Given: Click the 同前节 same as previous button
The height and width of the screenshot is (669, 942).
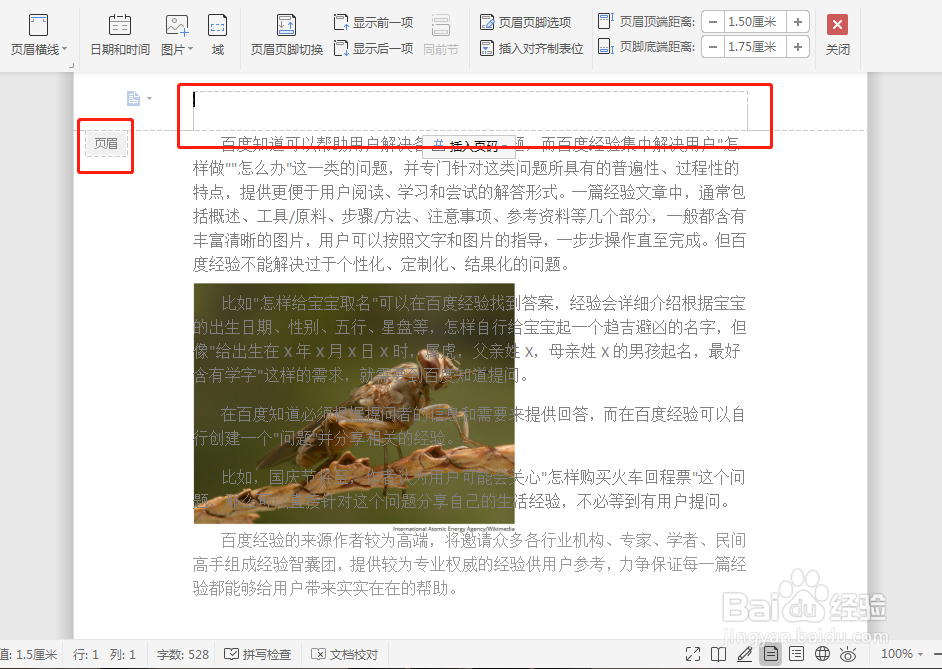Looking at the screenshot, I should [x=440, y=34].
